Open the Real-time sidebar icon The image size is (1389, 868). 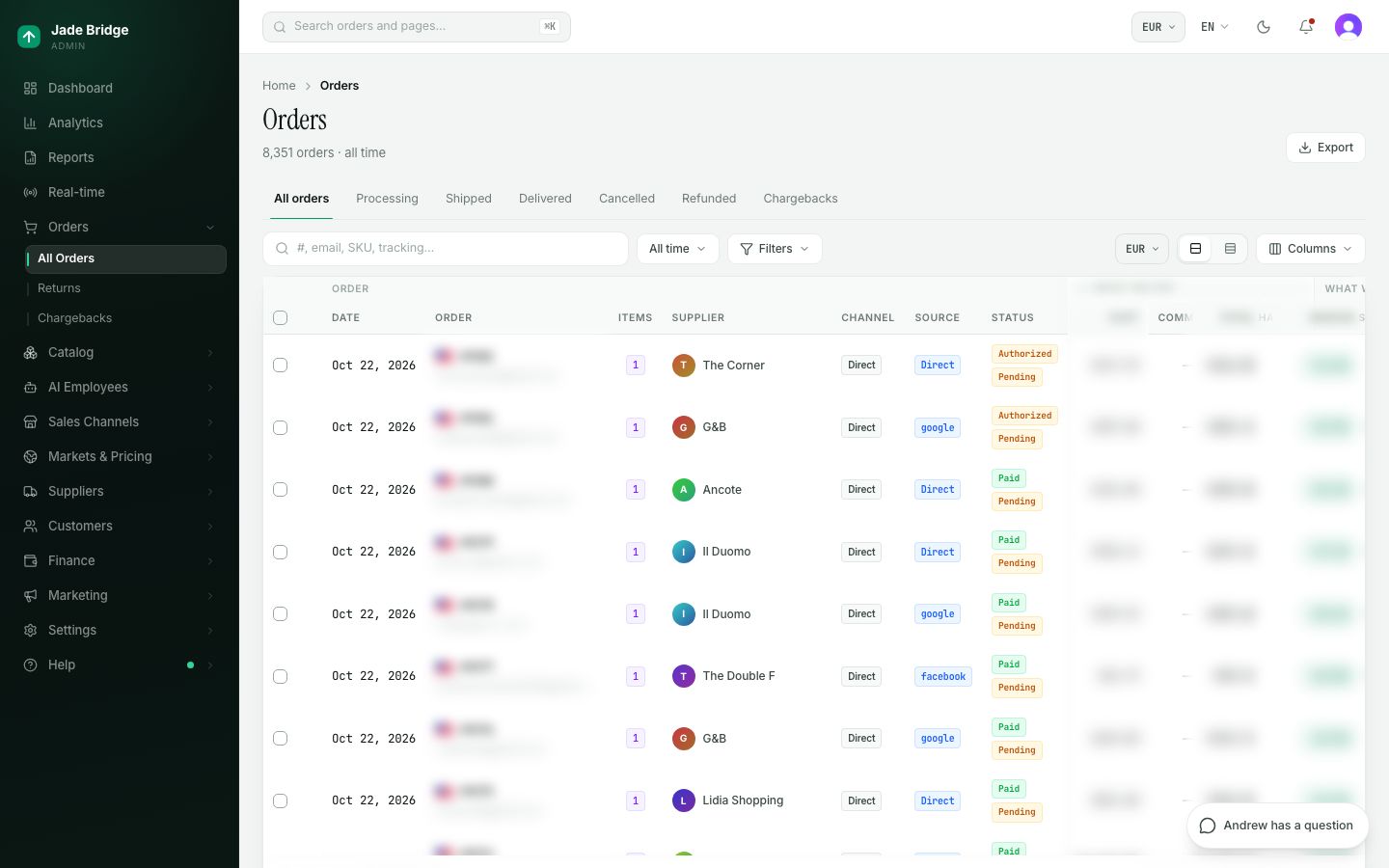pos(30,192)
